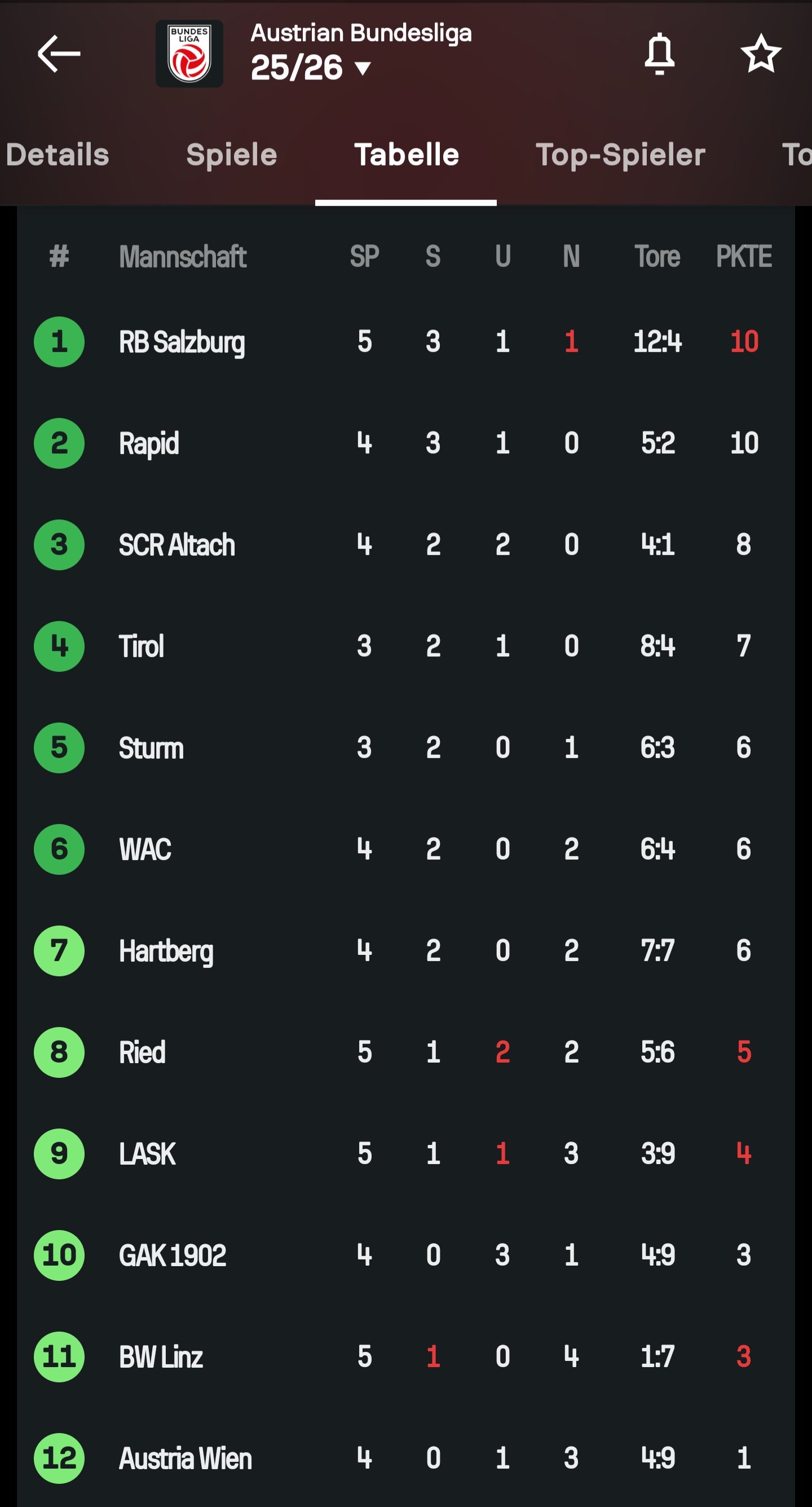Open the Tirol team entry
The height and width of the screenshot is (1507, 812).
[406, 646]
